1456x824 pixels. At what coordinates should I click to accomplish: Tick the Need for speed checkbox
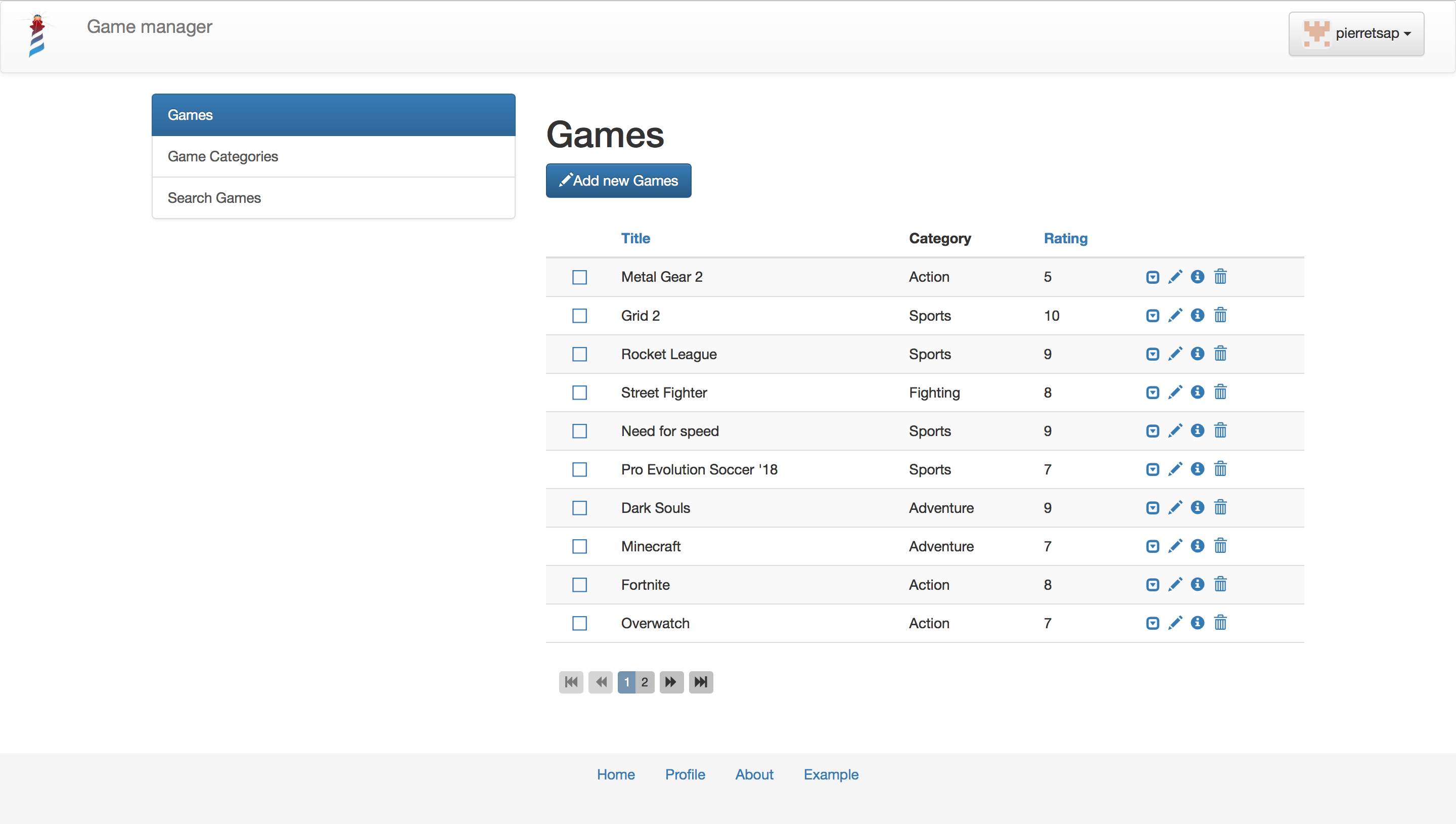click(x=579, y=431)
